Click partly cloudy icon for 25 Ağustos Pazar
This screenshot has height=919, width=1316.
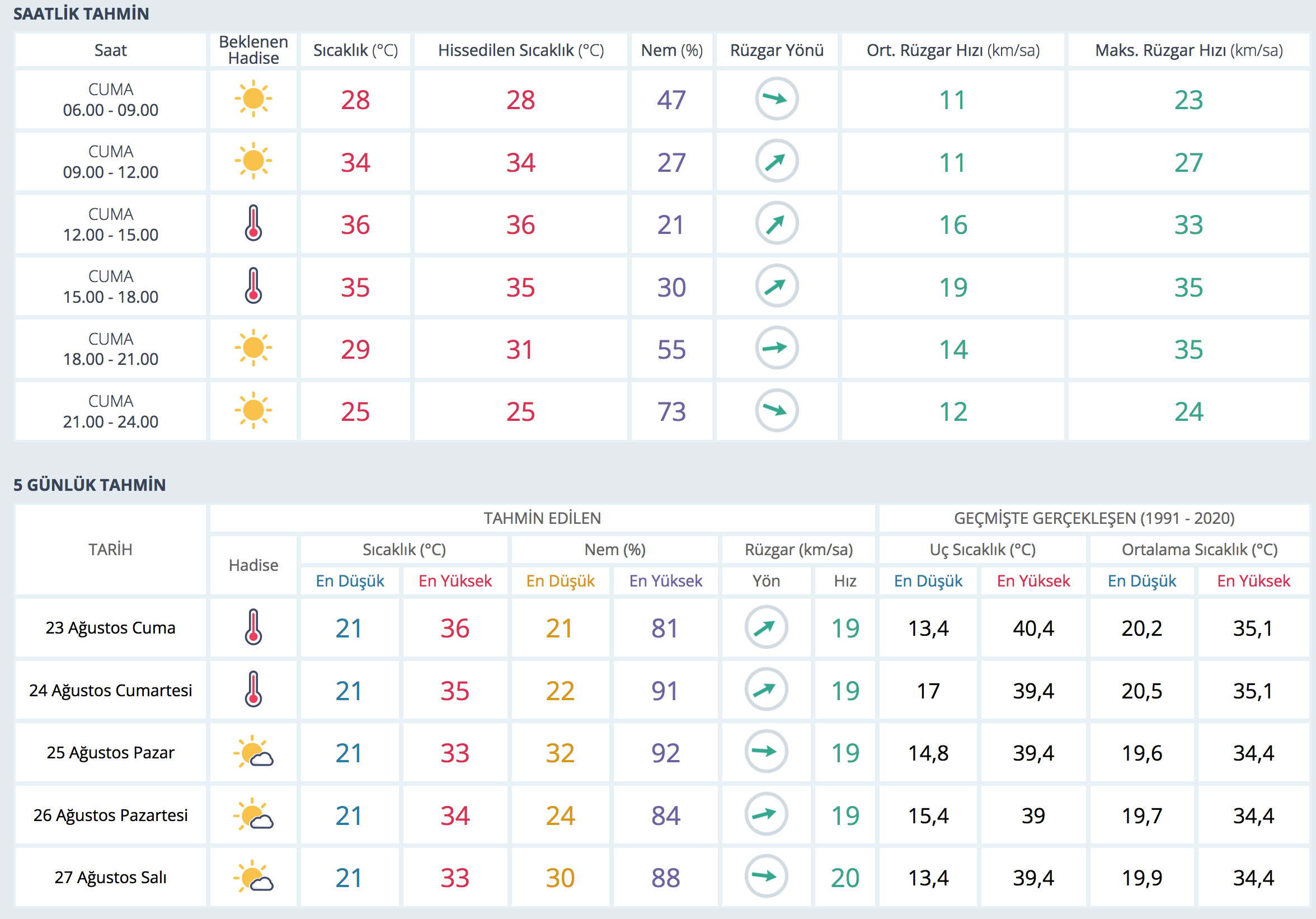(253, 753)
